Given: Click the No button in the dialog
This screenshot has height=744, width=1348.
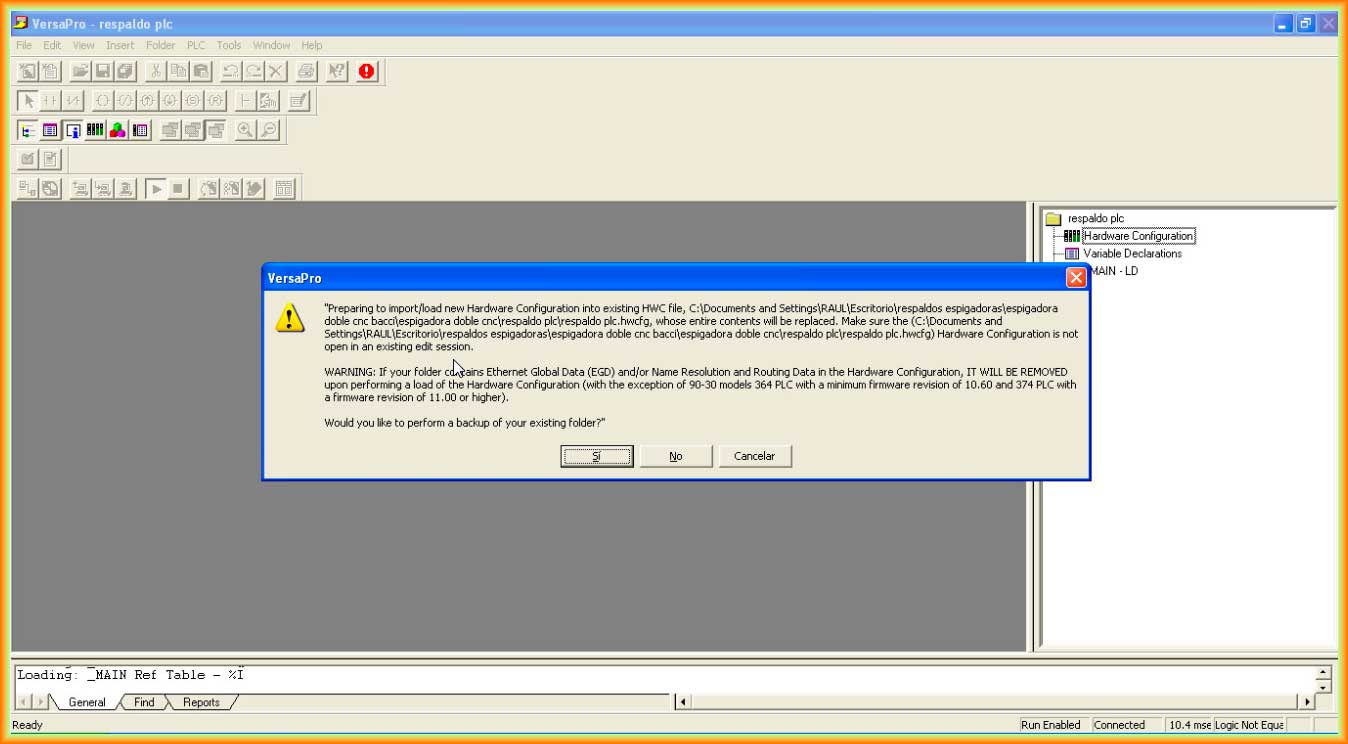Looking at the screenshot, I should (x=676, y=456).
